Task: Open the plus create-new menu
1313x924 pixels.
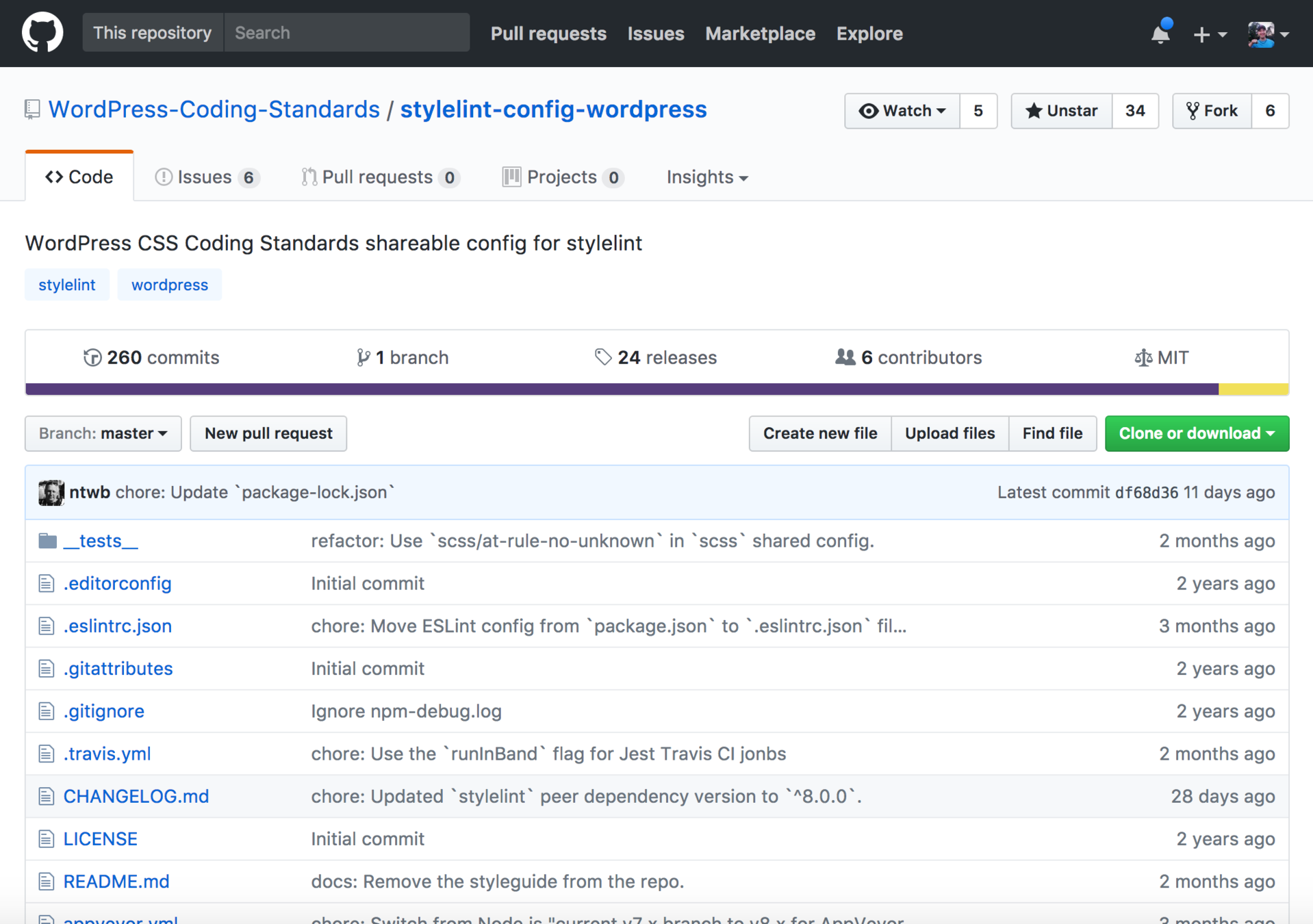Action: [1209, 34]
